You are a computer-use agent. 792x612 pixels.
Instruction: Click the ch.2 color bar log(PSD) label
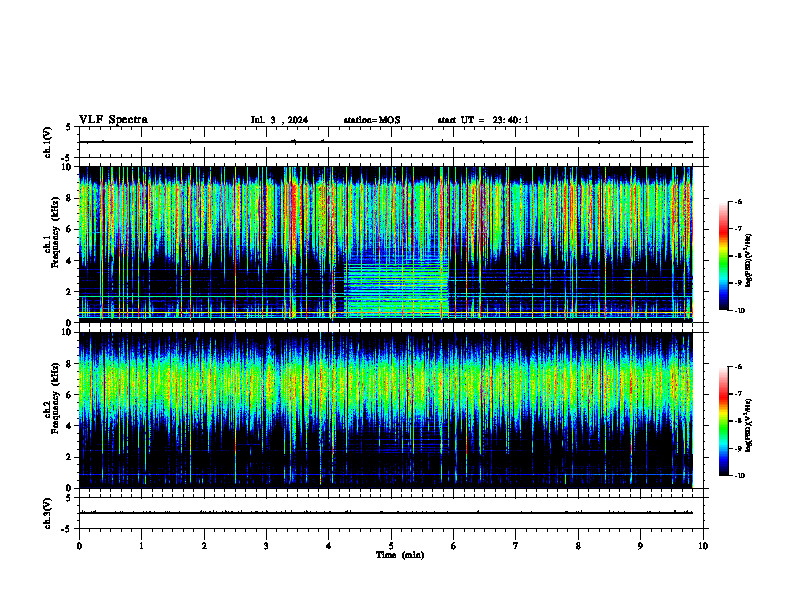click(x=749, y=426)
